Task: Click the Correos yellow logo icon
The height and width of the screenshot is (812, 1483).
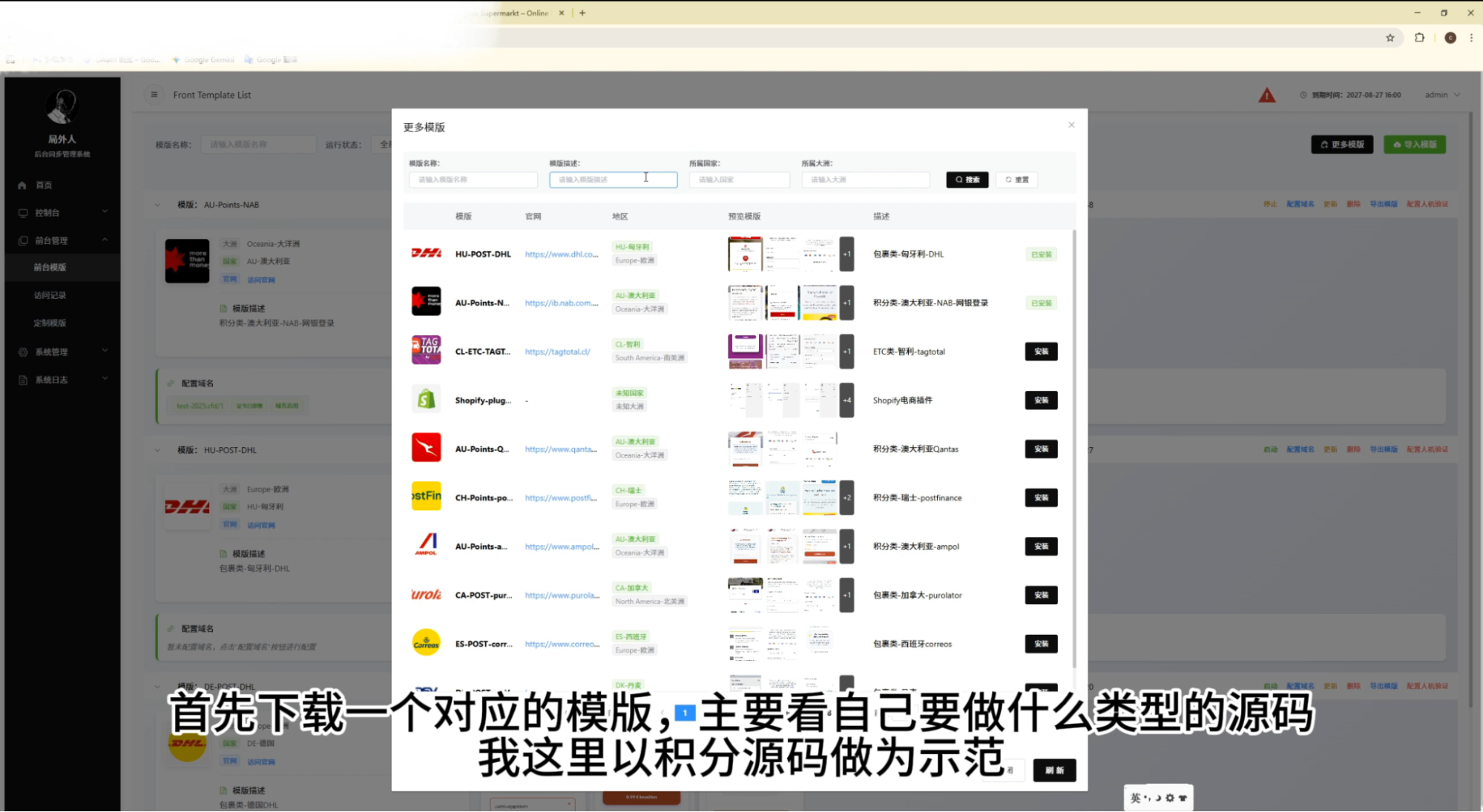Action: point(426,642)
